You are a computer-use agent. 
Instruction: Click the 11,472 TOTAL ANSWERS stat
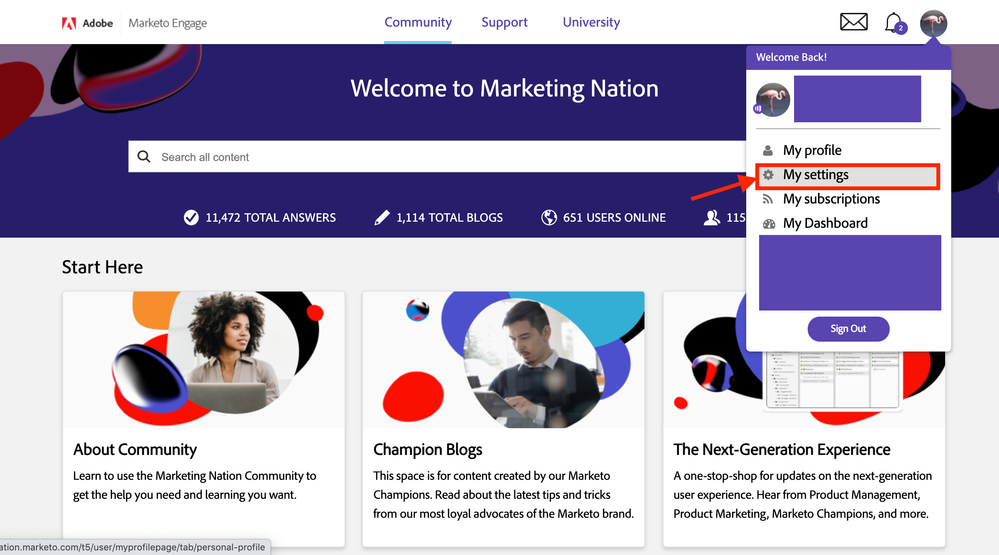pos(259,218)
